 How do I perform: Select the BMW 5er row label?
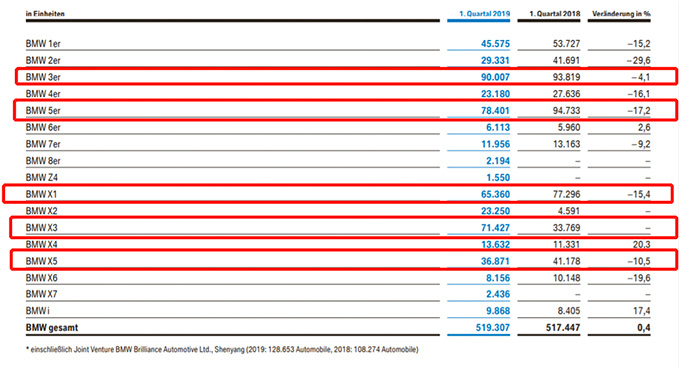(43, 111)
